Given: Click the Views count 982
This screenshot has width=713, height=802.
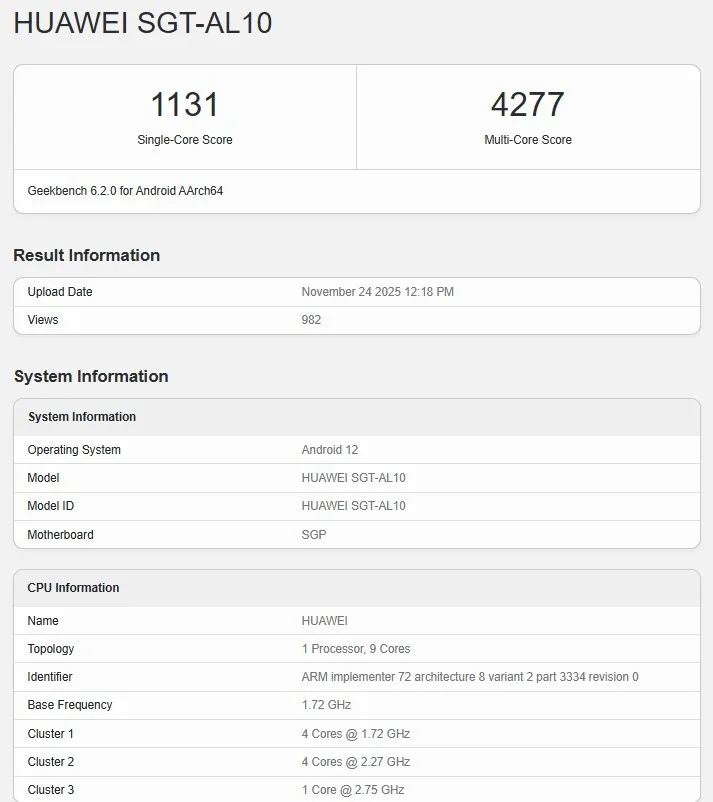Looking at the screenshot, I should point(311,320).
